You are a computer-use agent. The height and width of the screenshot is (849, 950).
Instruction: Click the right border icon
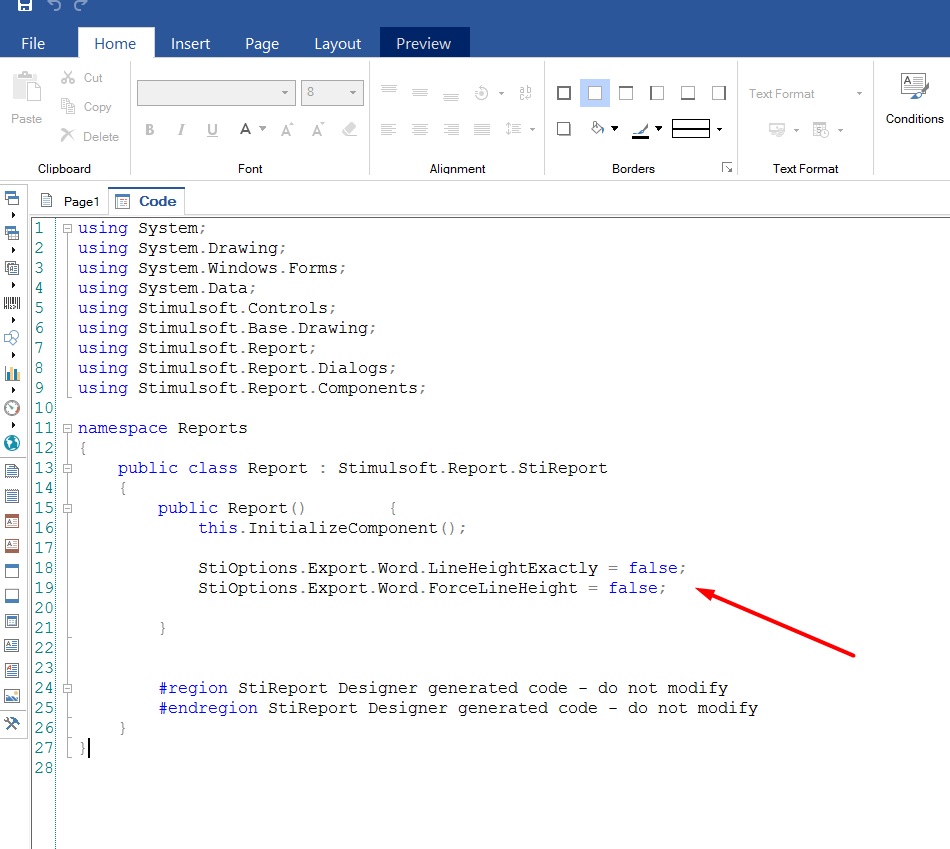(x=719, y=93)
